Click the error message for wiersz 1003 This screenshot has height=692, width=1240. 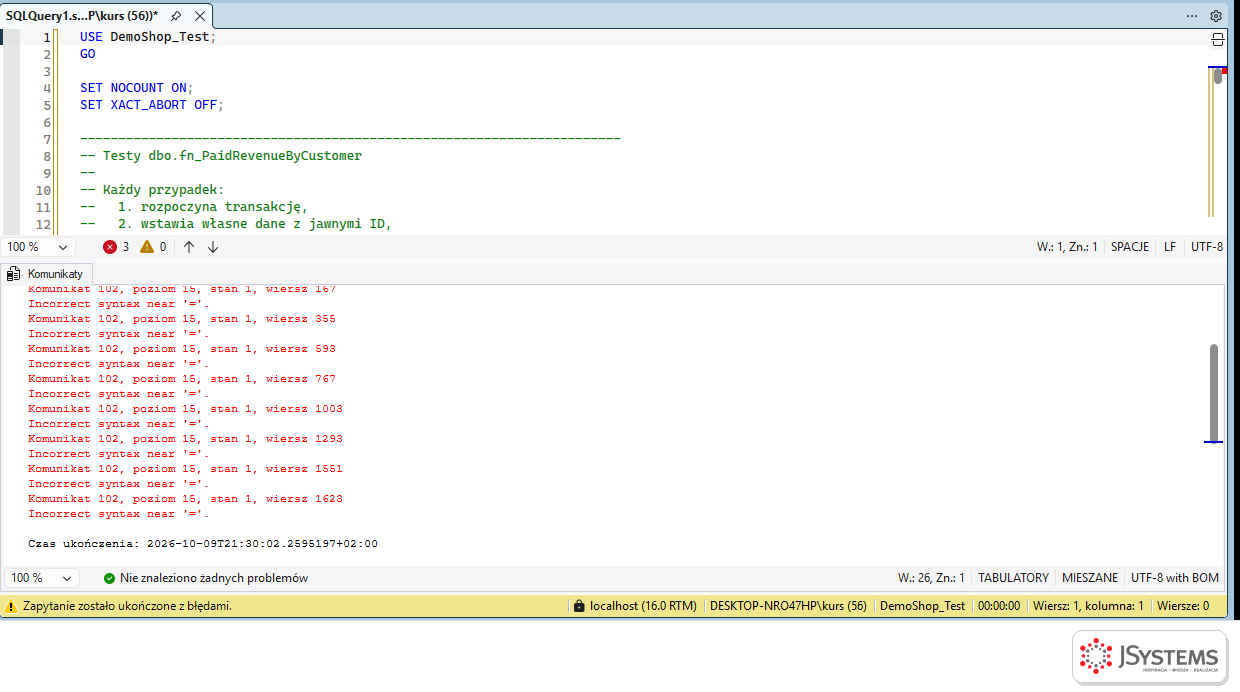pos(185,409)
